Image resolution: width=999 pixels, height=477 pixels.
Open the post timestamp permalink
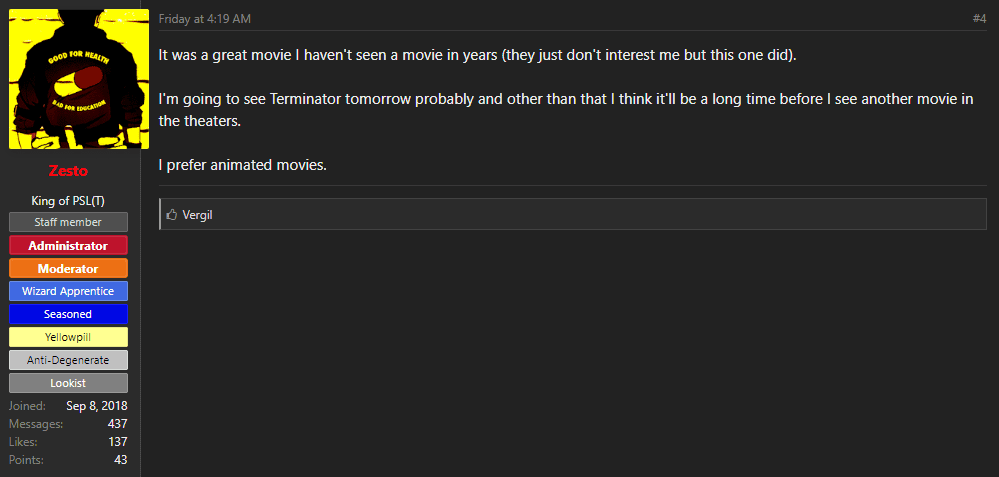tap(204, 18)
